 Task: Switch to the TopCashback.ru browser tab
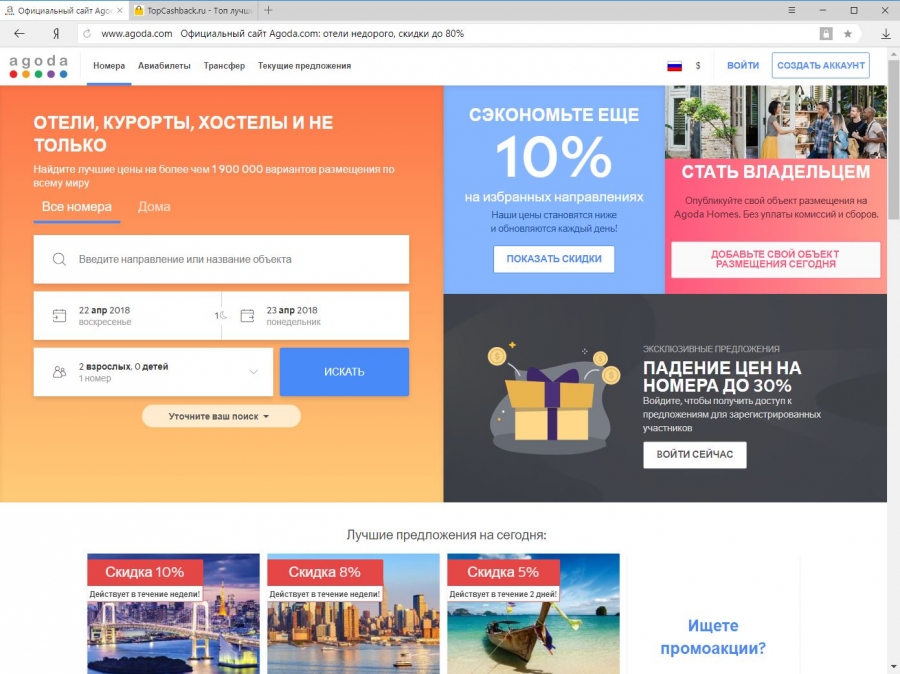(x=193, y=10)
